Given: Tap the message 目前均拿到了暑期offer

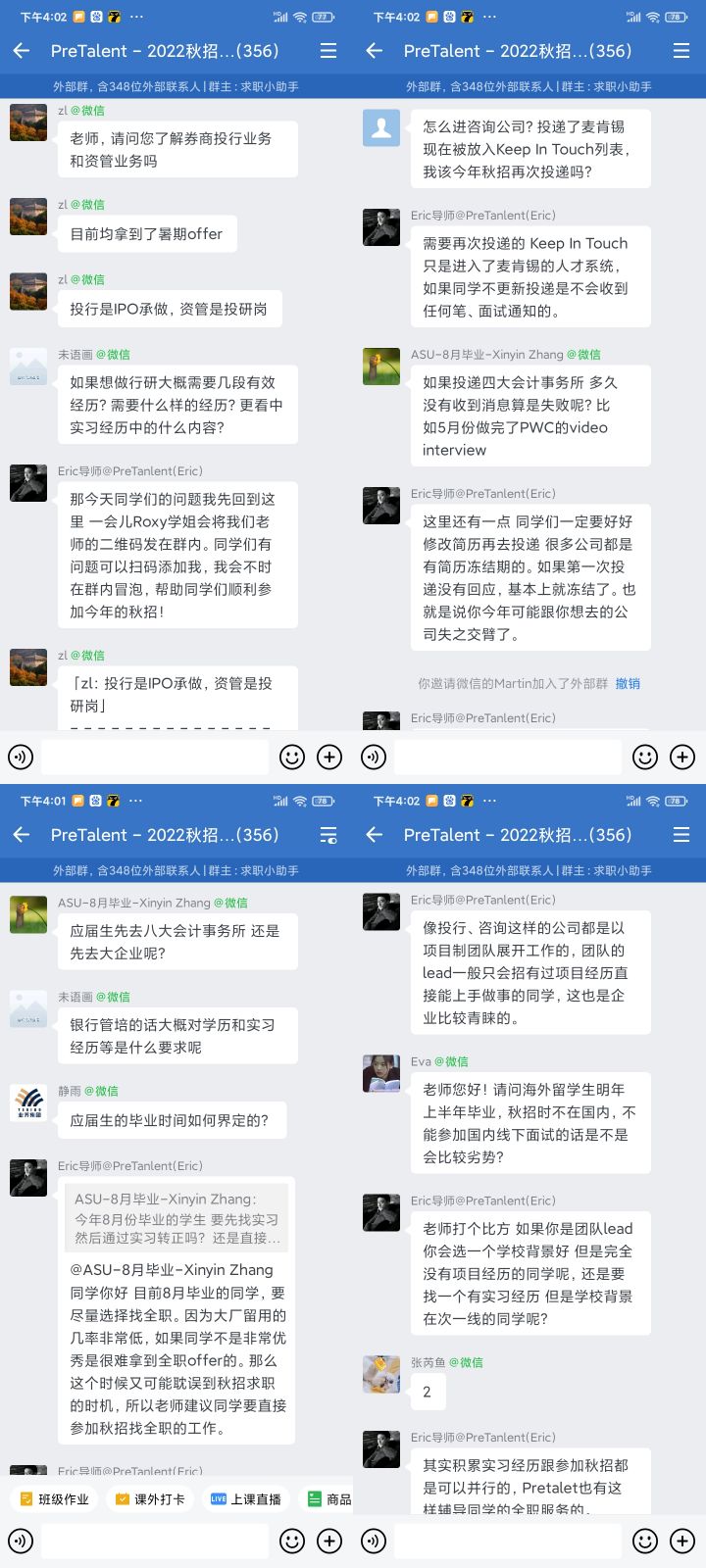Looking at the screenshot, I should coord(146,234).
